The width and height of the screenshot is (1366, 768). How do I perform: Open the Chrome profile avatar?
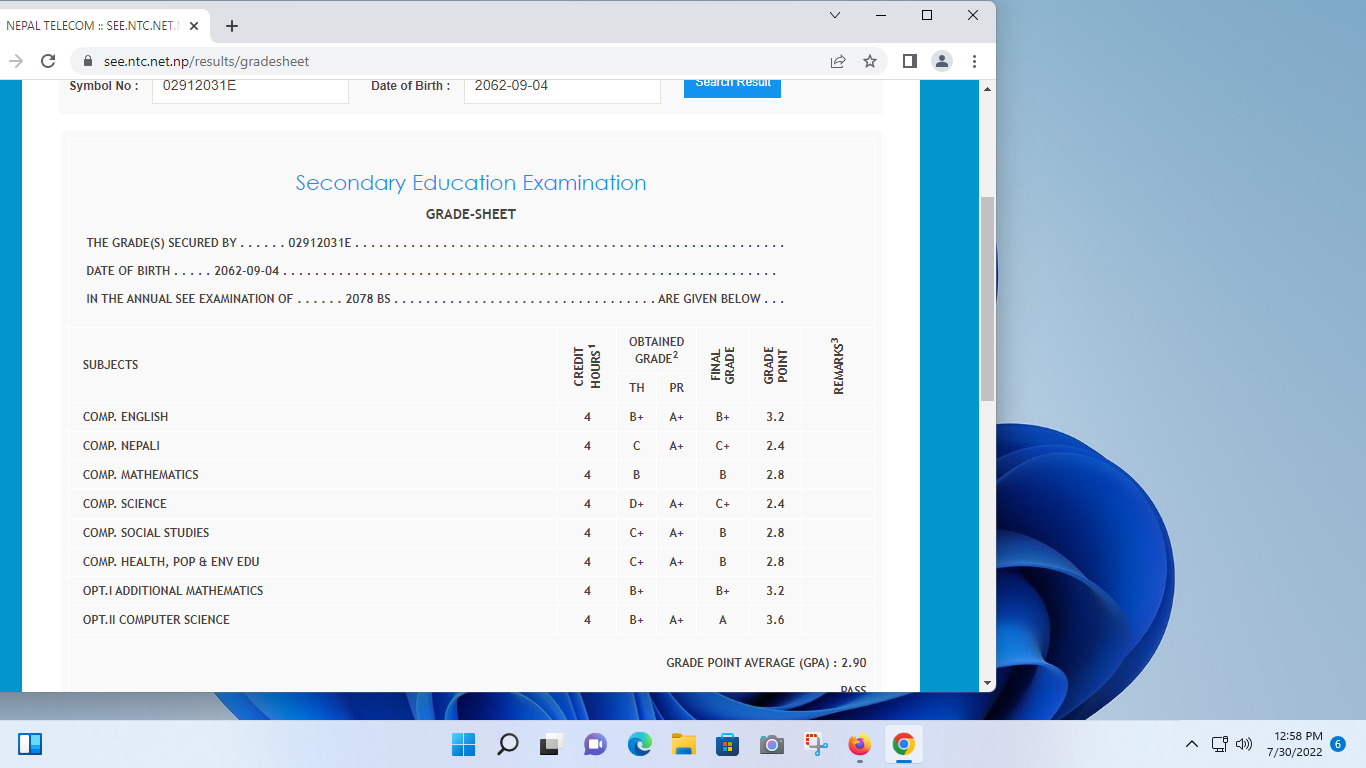coord(942,61)
